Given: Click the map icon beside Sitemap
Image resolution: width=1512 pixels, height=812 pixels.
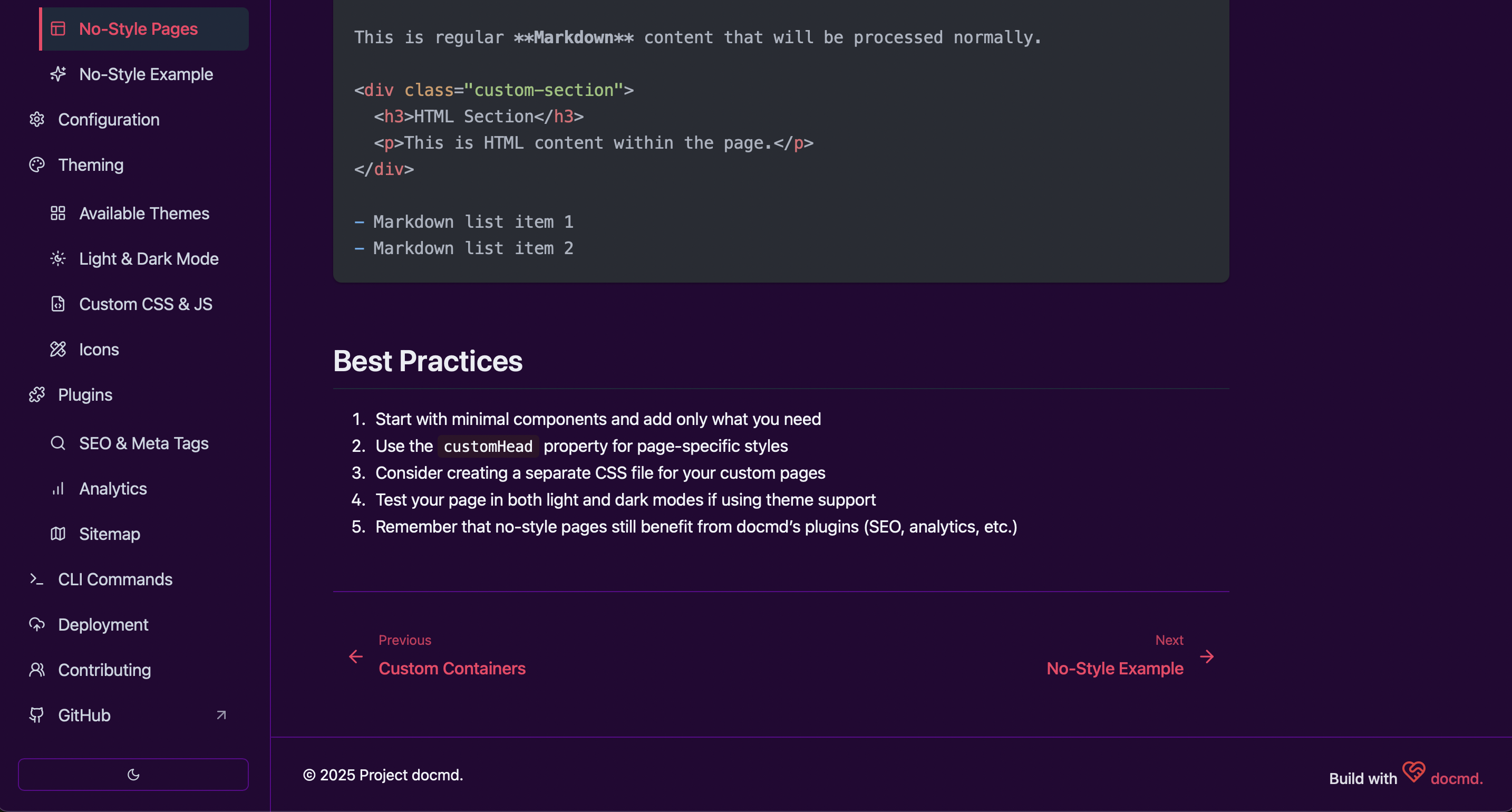Looking at the screenshot, I should (58, 534).
